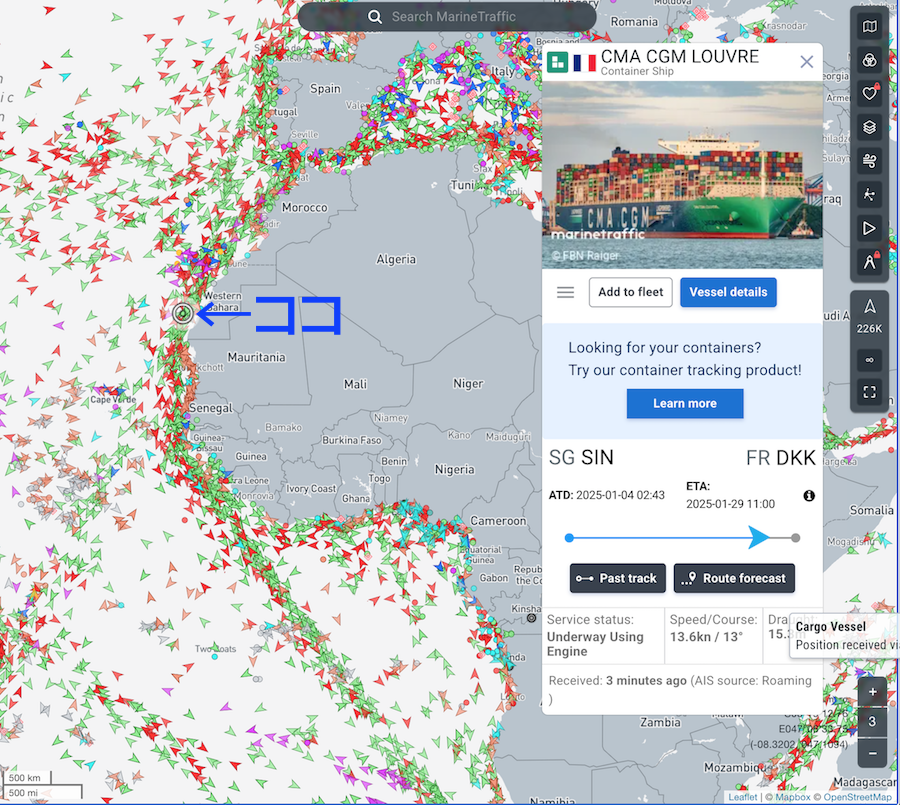Open the map type selector icon
Viewport: 900px width, 805px height.
[x=870, y=26]
